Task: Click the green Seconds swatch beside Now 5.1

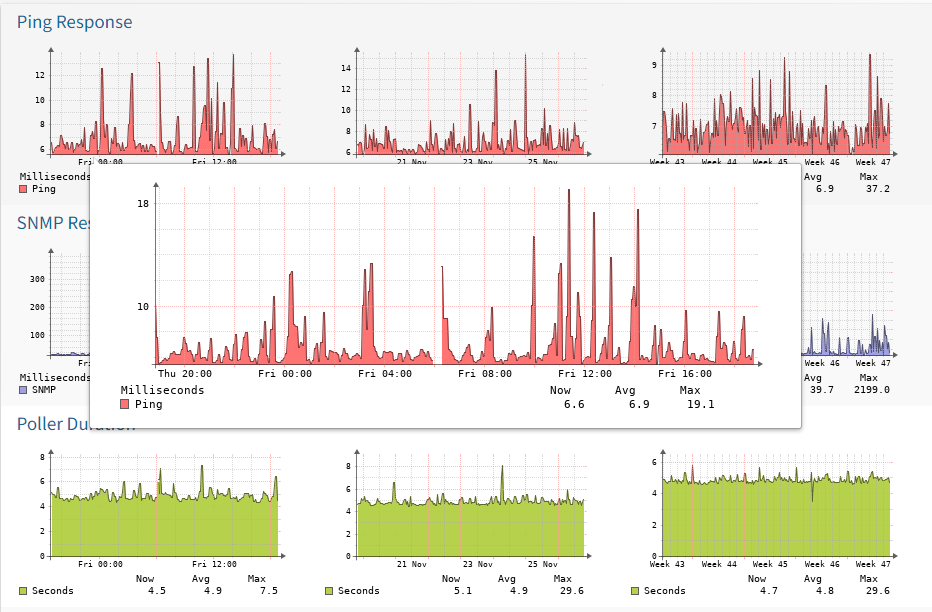Action: 329,591
